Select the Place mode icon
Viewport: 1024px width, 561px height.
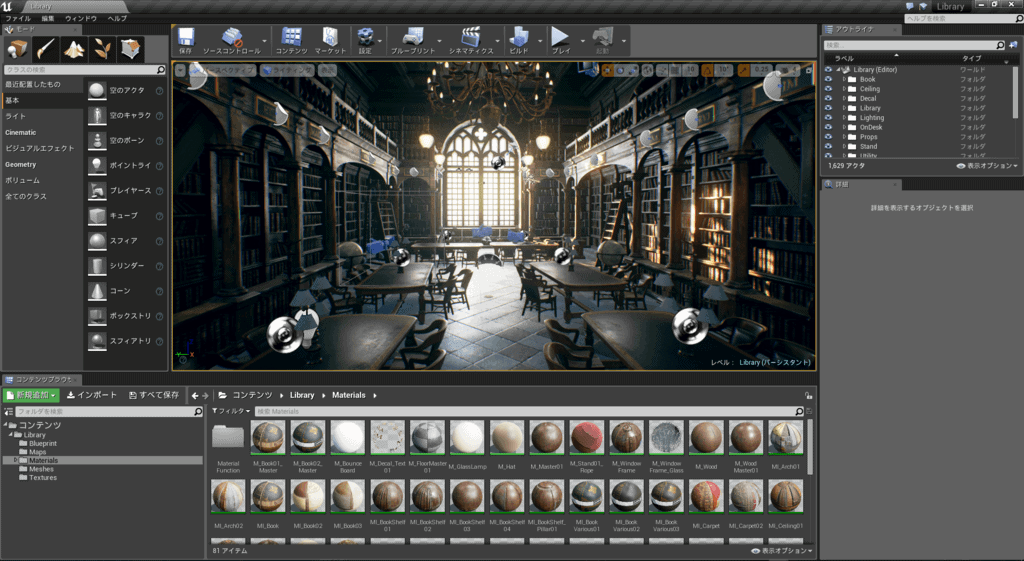pos(17,49)
